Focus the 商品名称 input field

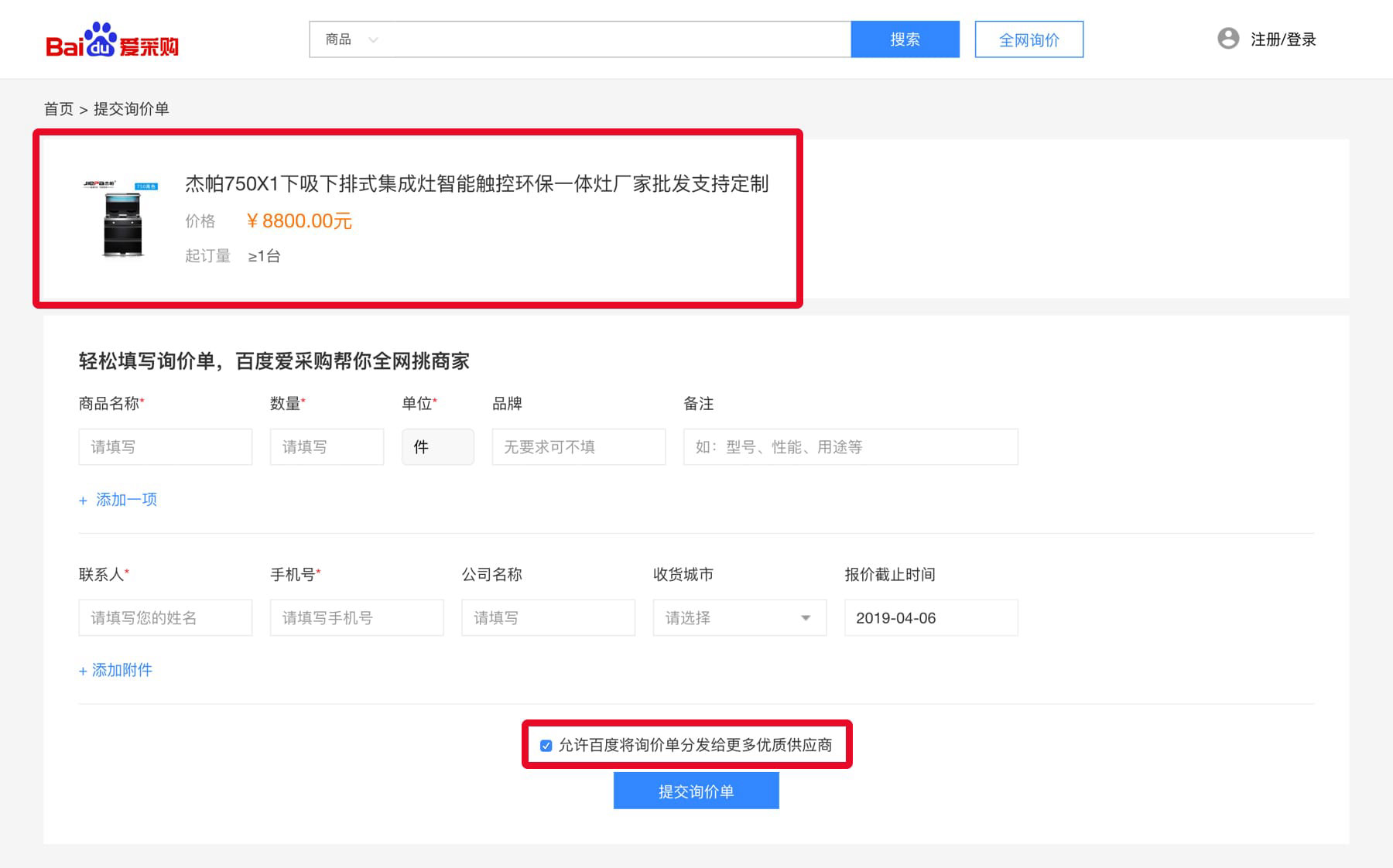click(165, 447)
